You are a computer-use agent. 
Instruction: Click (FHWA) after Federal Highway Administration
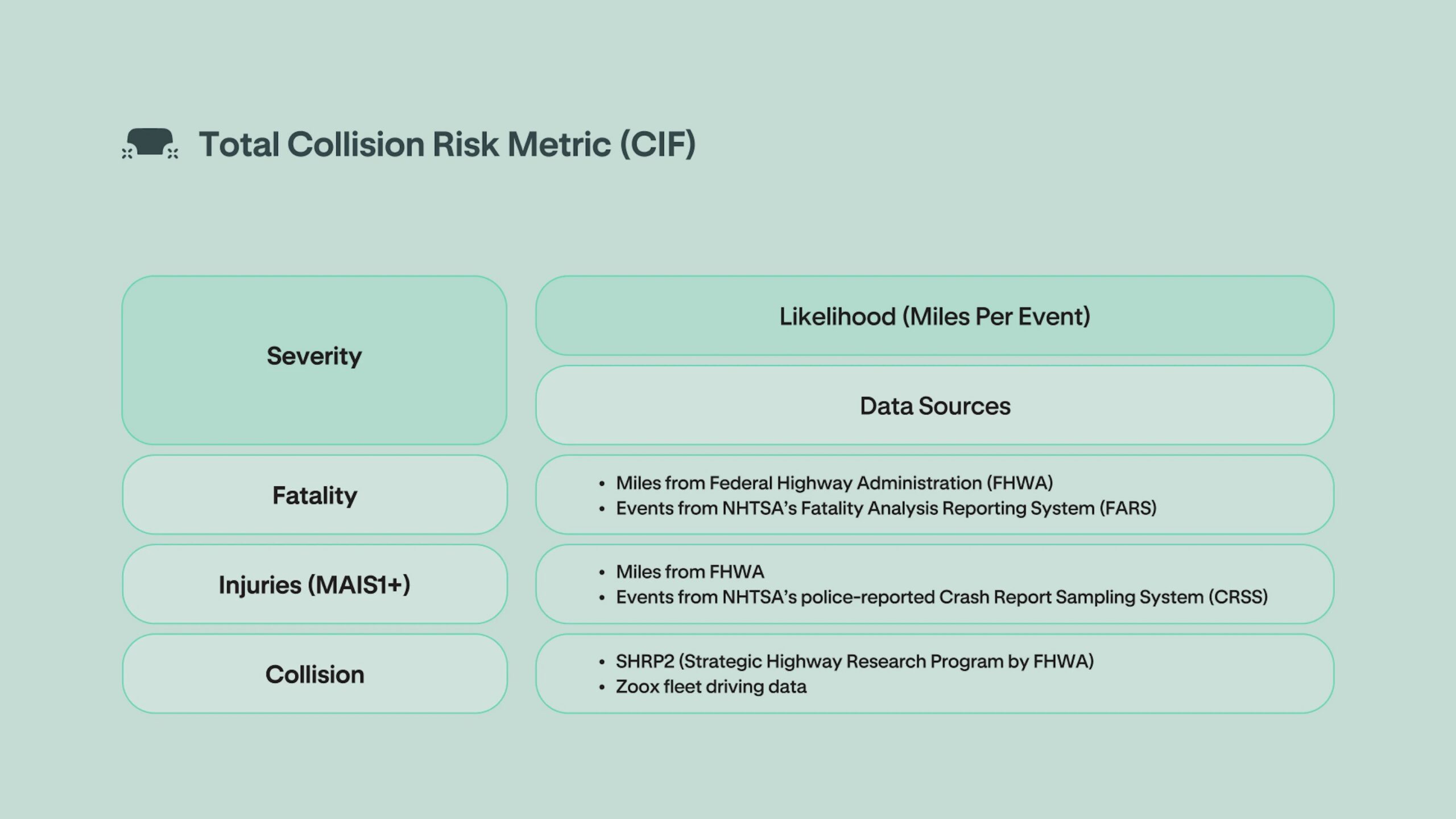pyautogui.click(x=1020, y=483)
